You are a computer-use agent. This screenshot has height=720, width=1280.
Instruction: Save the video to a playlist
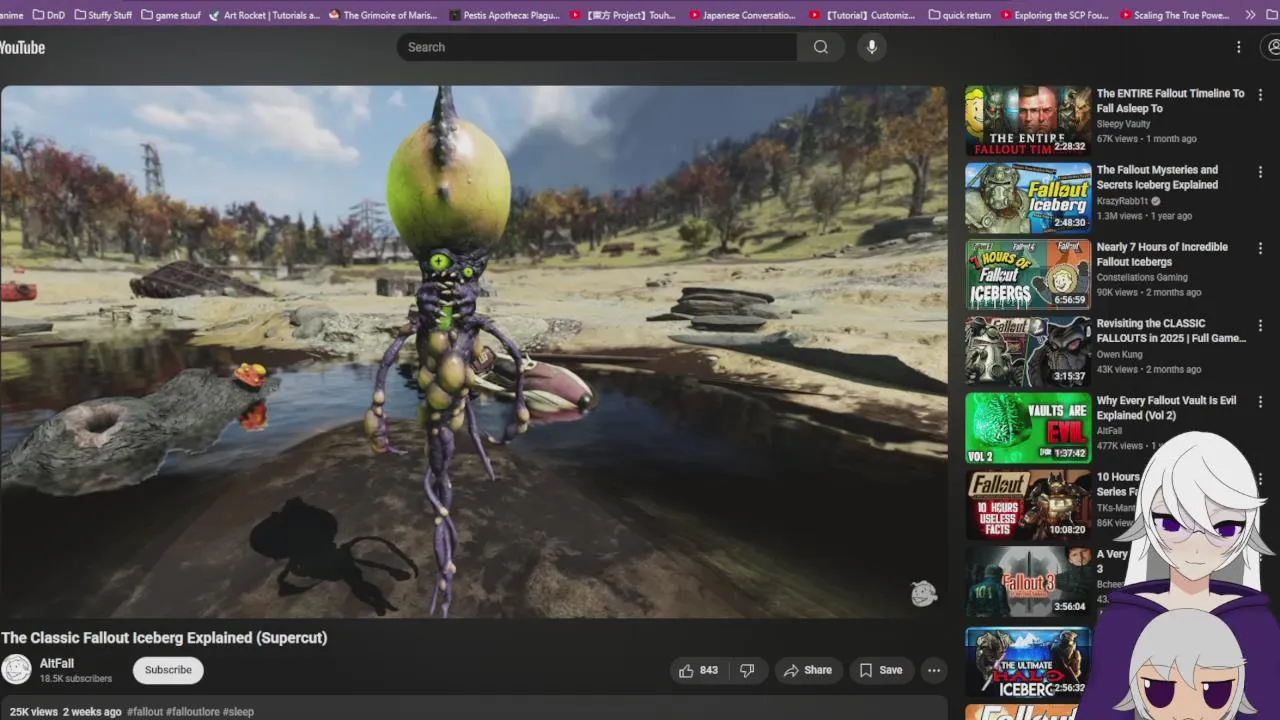point(880,670)
